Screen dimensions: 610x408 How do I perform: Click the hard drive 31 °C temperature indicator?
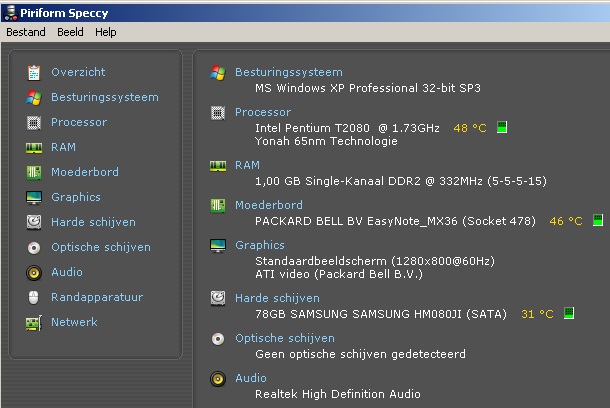pos(568,314)
